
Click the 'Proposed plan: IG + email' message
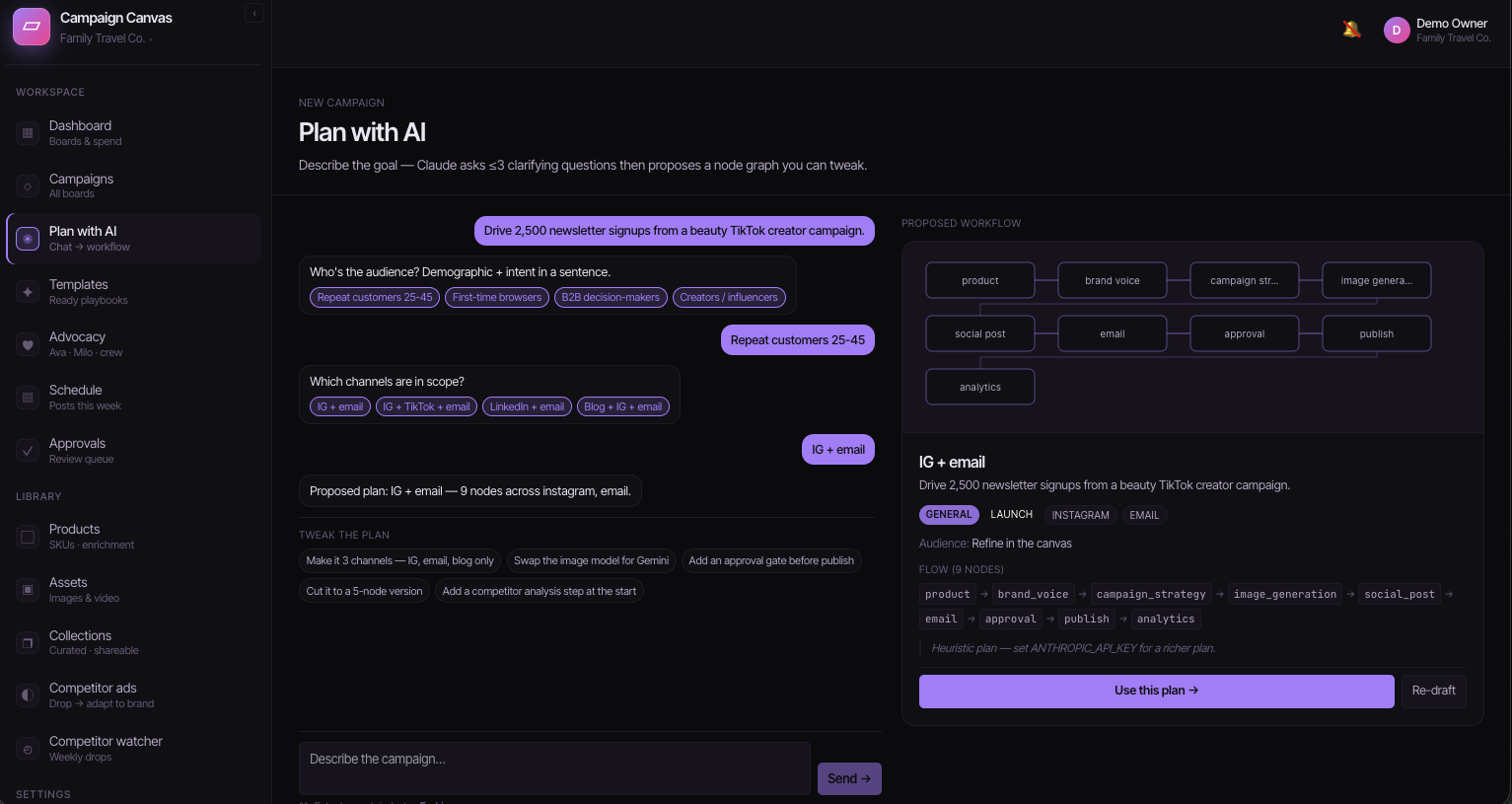pos(470,490)
